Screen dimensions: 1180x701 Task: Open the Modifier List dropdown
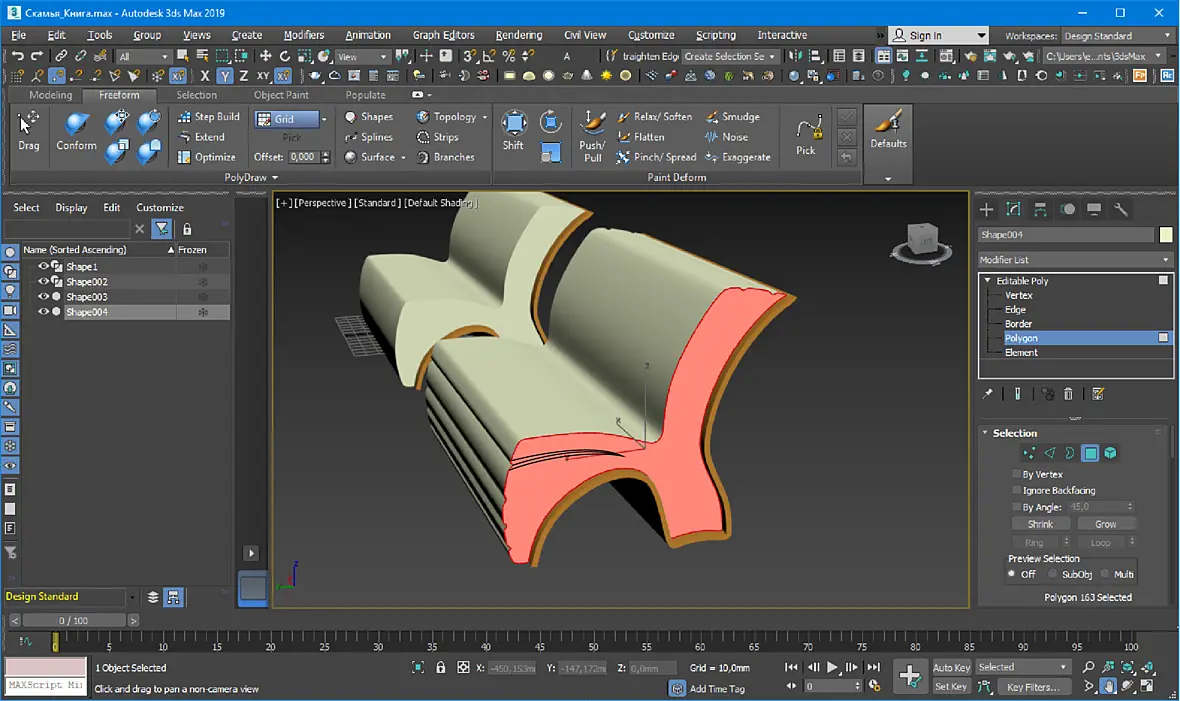[1075, 260]
